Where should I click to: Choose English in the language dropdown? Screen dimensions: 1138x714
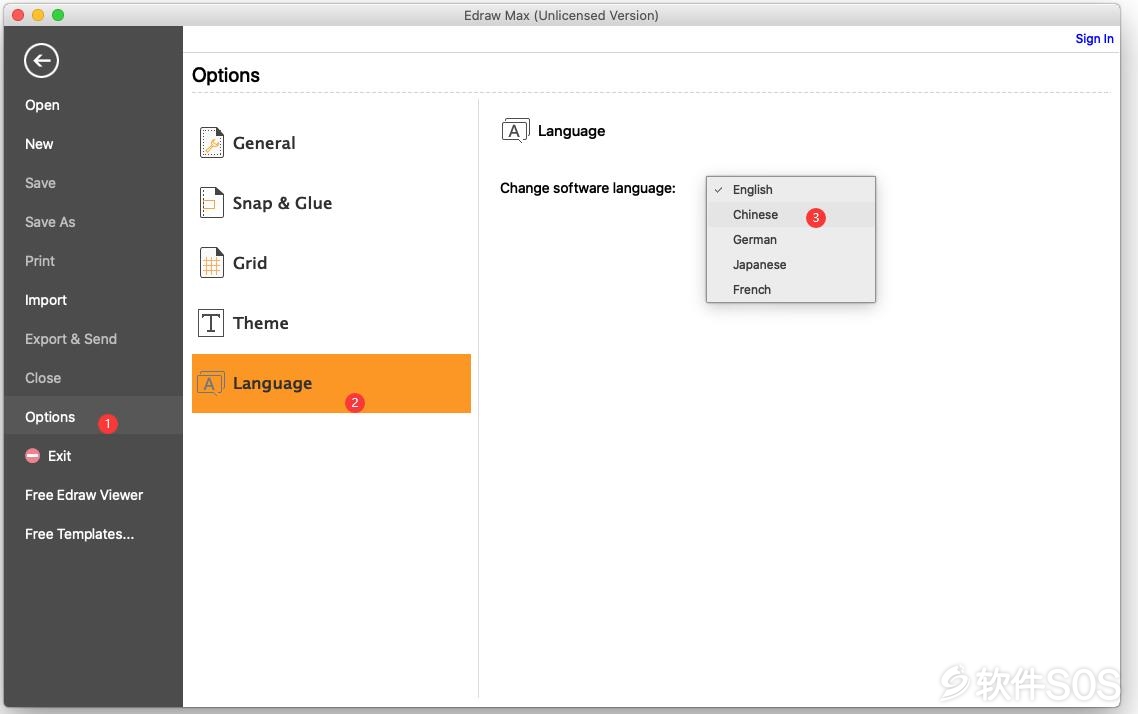pos(790,189)
